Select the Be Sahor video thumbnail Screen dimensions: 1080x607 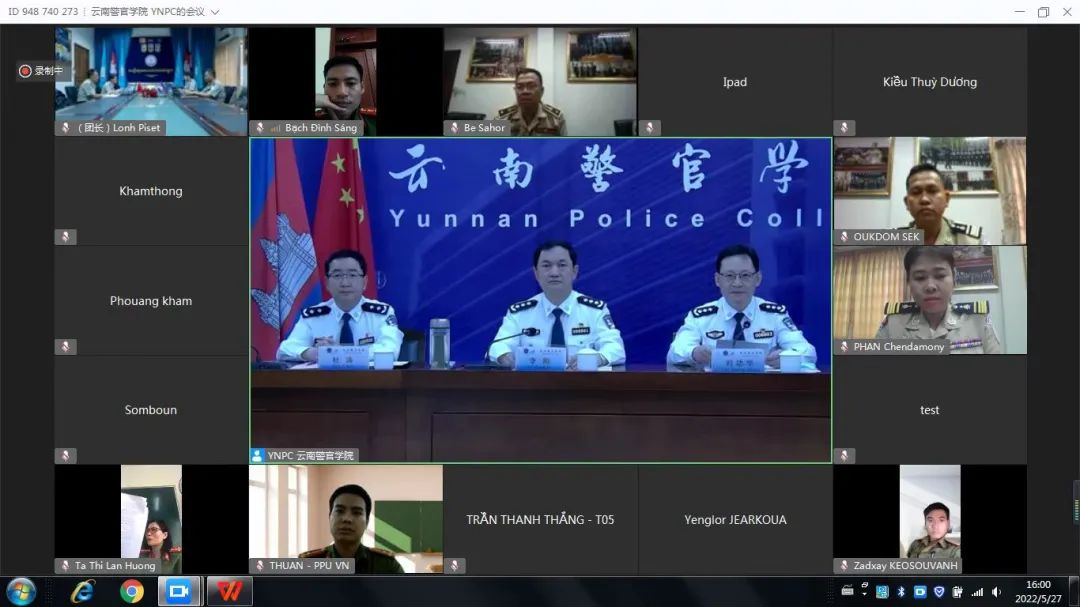click(x=539, y=80)
